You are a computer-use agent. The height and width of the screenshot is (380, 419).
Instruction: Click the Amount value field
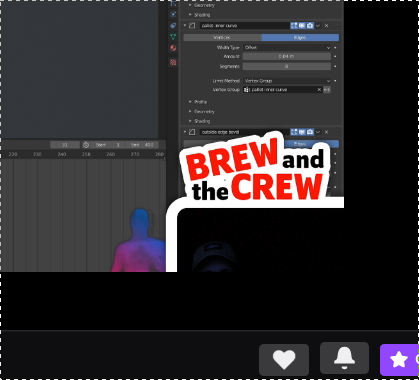287,56
